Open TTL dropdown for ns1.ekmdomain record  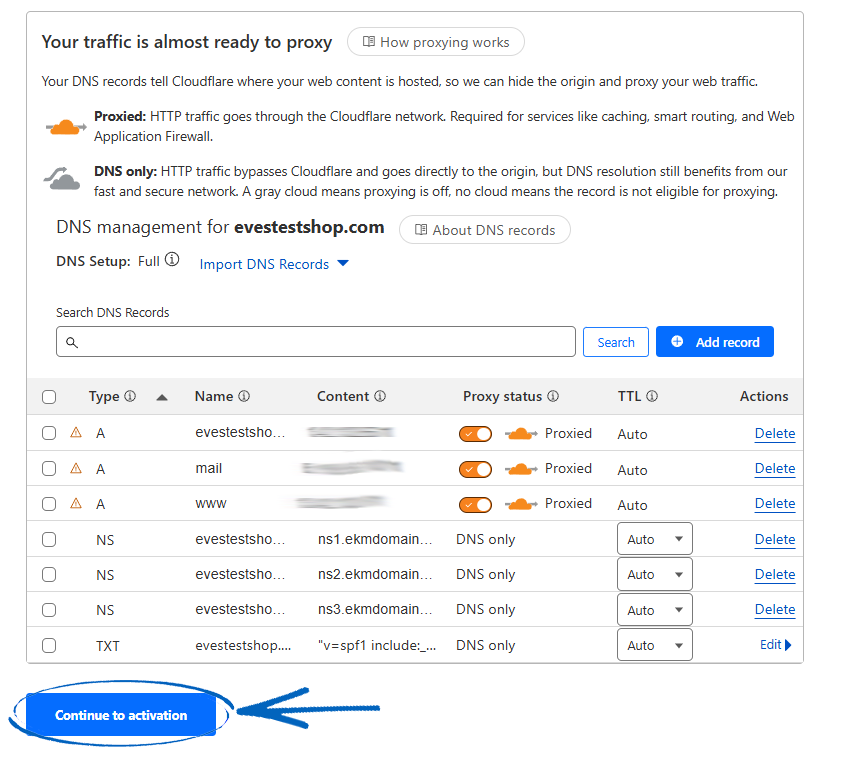tap(655, 539)
